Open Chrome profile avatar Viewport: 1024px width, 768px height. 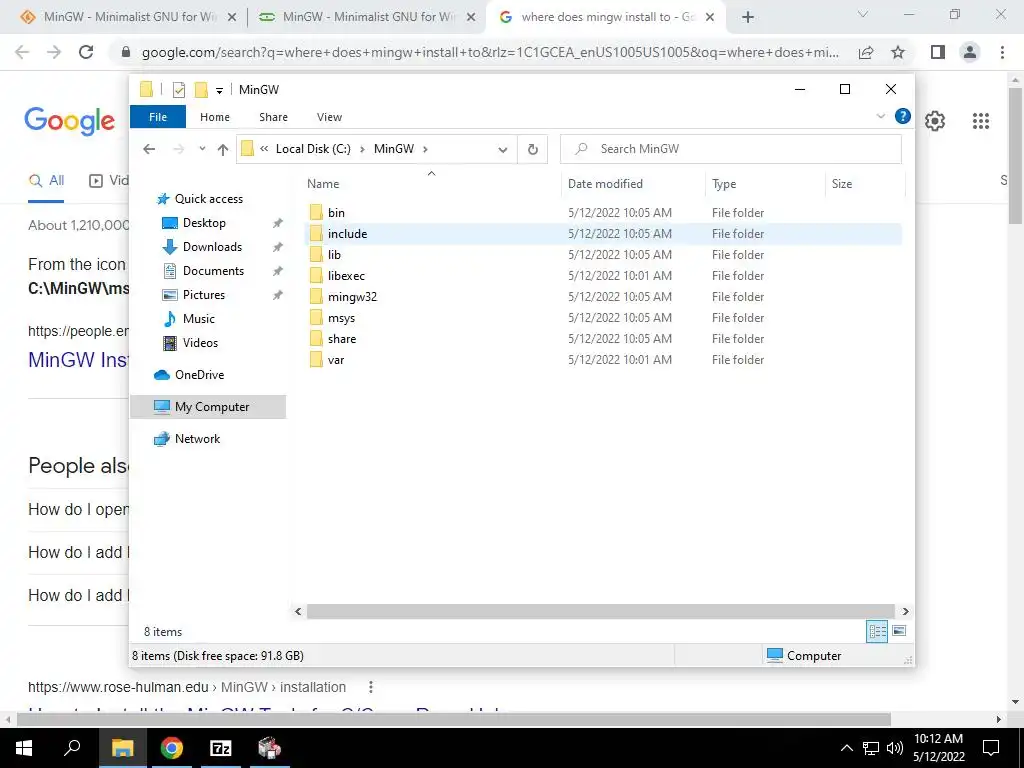pyautogui.click(x=970, y=52)
